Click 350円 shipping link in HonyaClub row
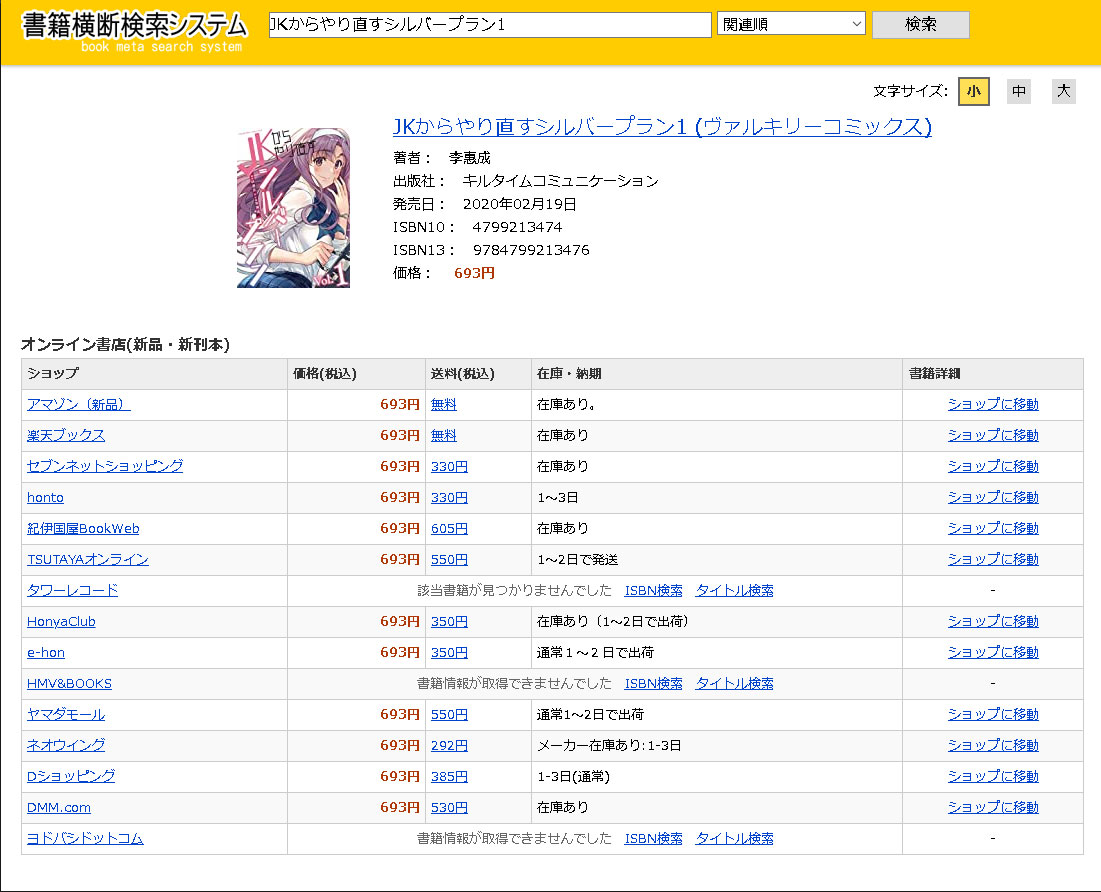Image resolution: width=1101 pixels, height=892 pixels. pos(449,622)
